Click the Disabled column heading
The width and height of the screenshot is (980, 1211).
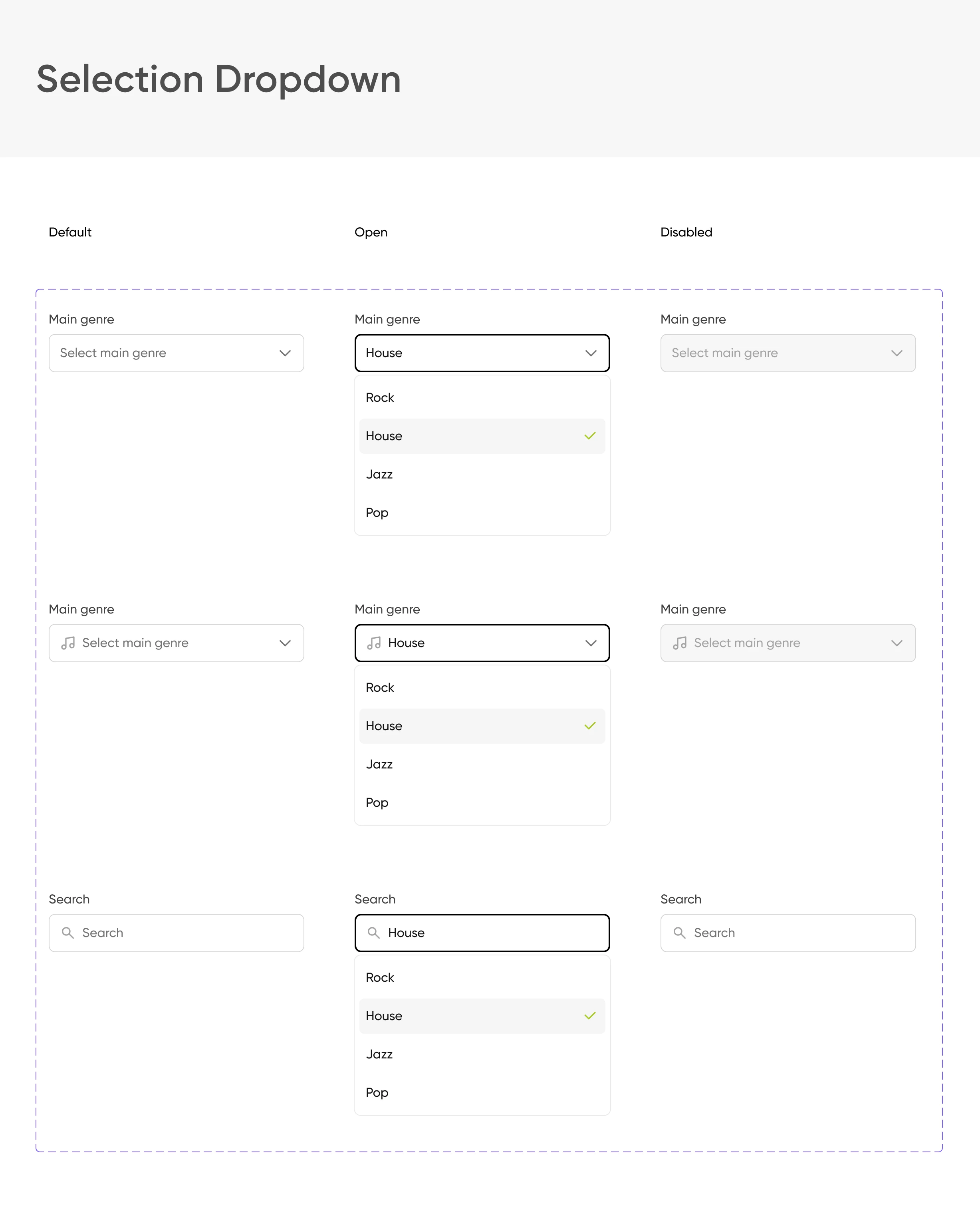coord(686,232)
